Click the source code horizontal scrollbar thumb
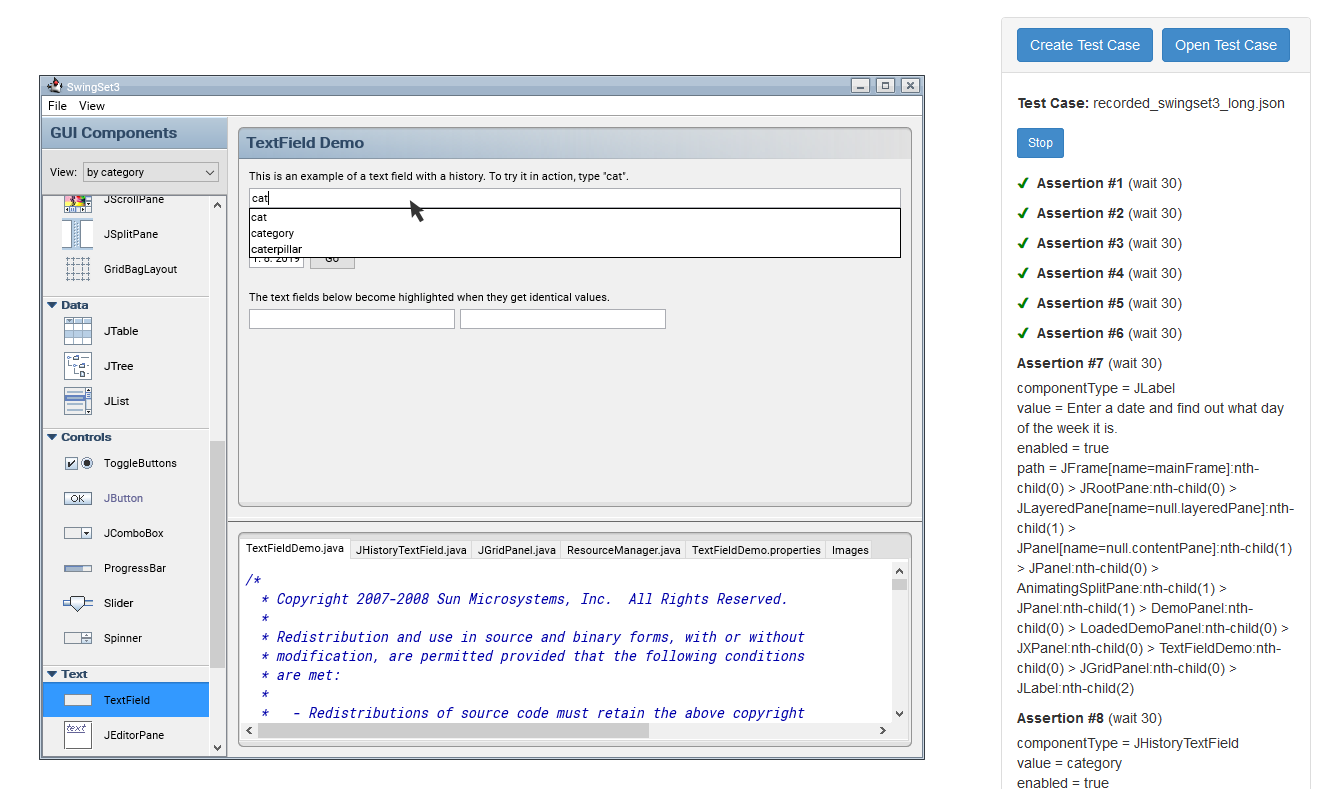This screenshot has height=789, width=1336. click(x=453, y=731)
